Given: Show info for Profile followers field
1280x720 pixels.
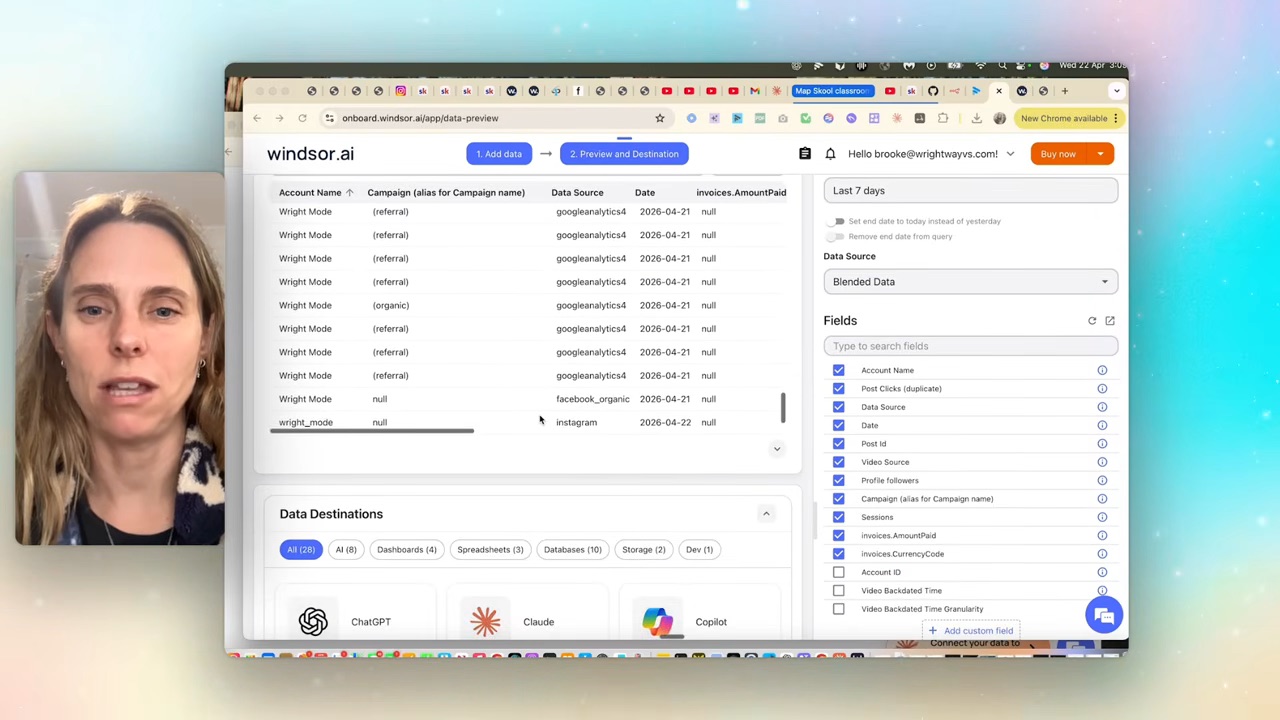Looking at the screenshot, I should 1102,480.
